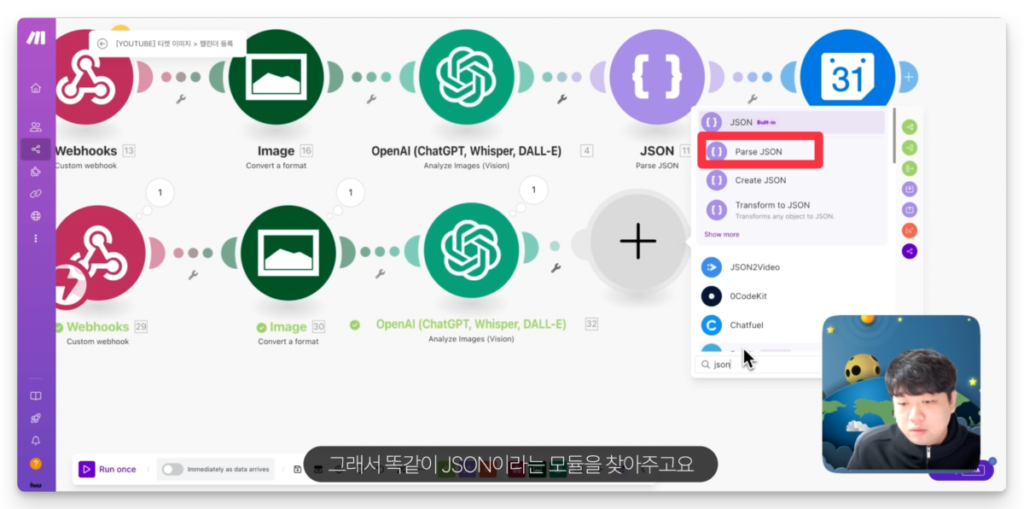The image size is (1024, 509).
Task: Open the Team icon in the sidebar
Action: tap(36, 127)
